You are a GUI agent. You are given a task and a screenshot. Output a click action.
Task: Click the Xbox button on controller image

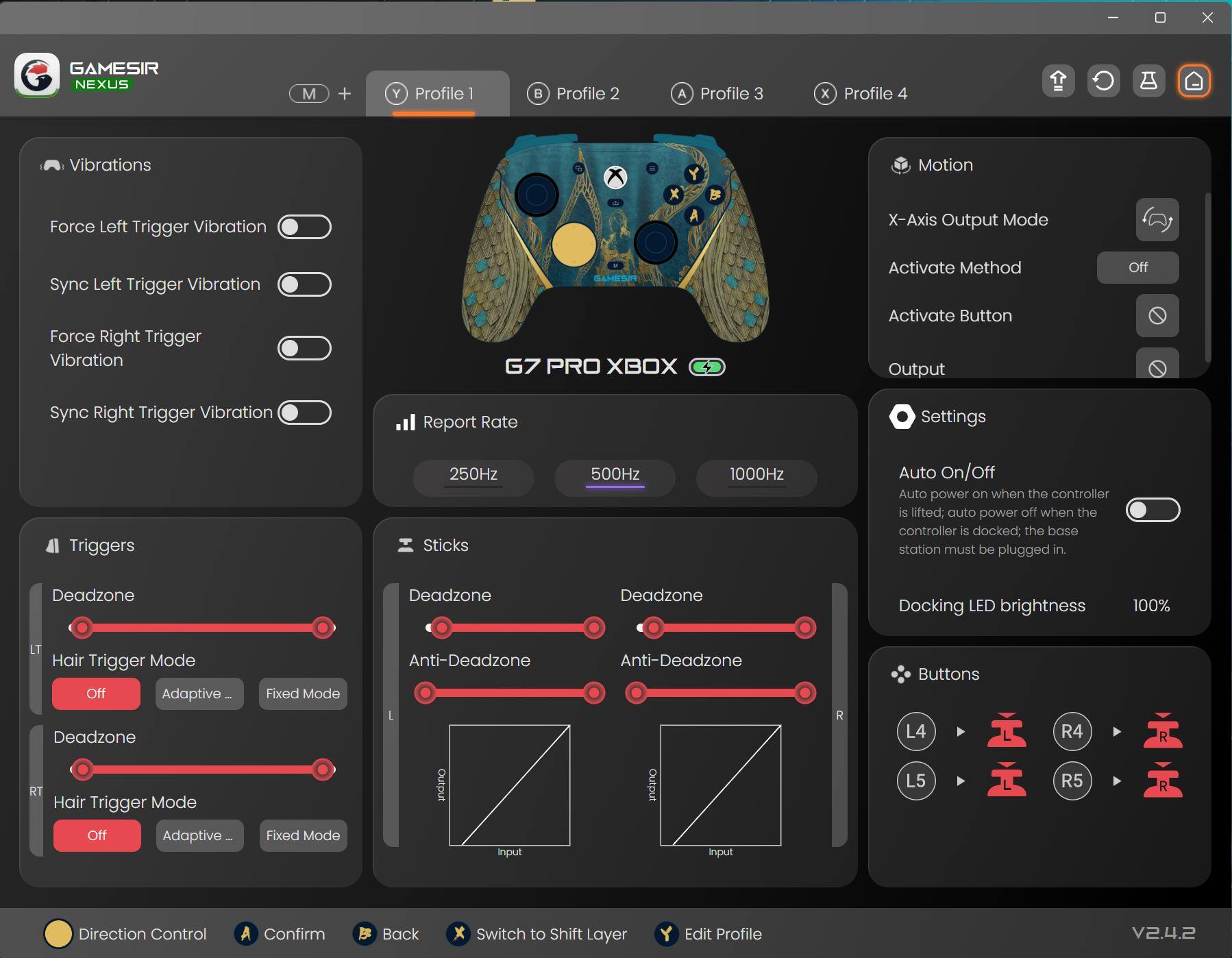coord(615,177)
